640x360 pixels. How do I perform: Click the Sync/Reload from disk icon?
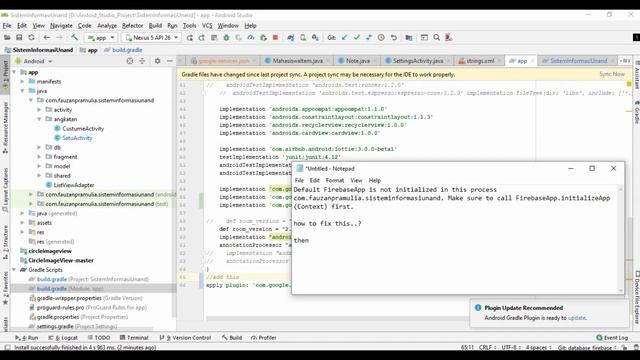(x=31, y=38)
